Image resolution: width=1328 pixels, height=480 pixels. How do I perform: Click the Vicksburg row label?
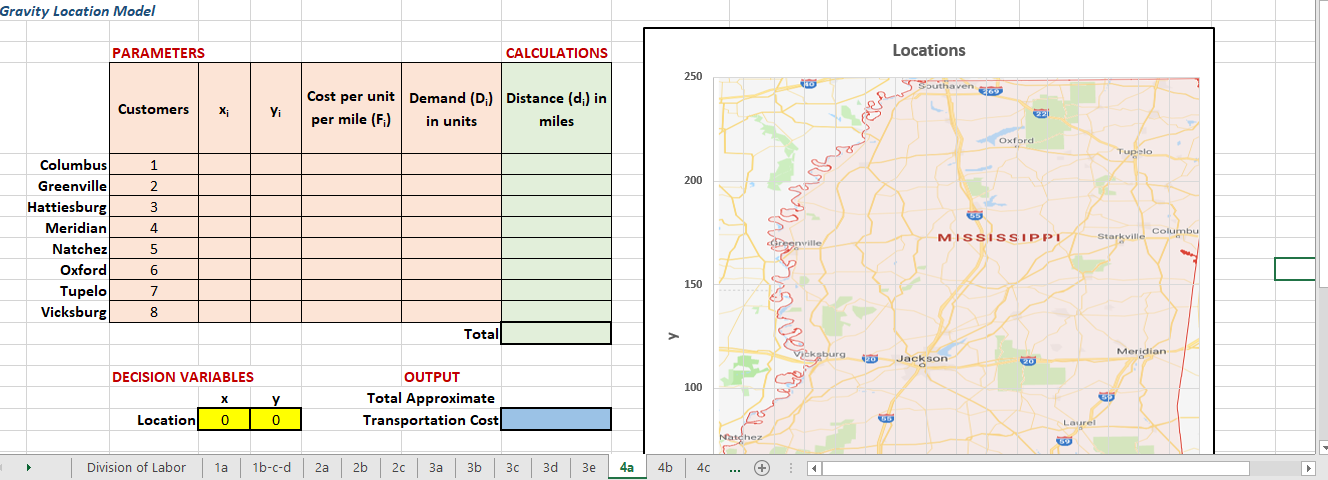[x=75, y=312]
